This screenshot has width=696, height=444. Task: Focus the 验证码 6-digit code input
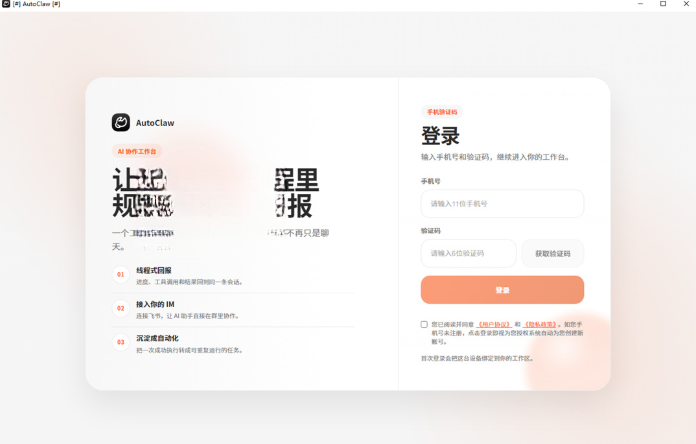[468, 254]
